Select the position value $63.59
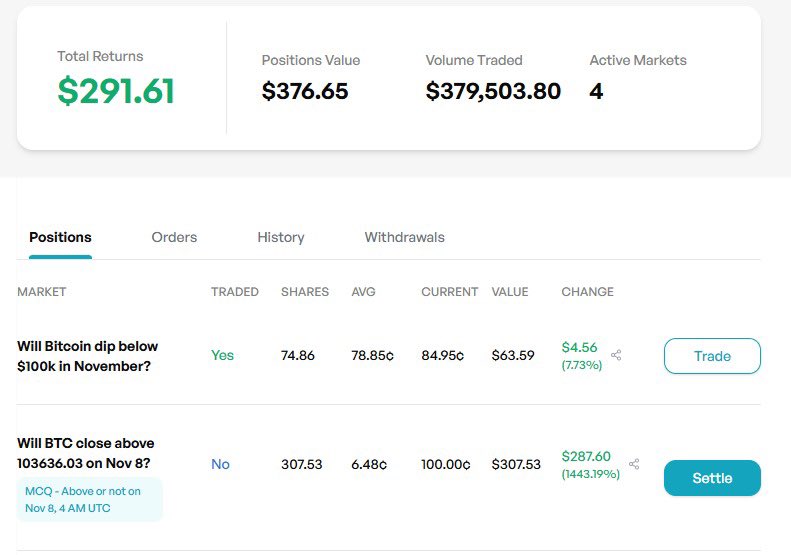791x555 pixels. coord(513,355)
